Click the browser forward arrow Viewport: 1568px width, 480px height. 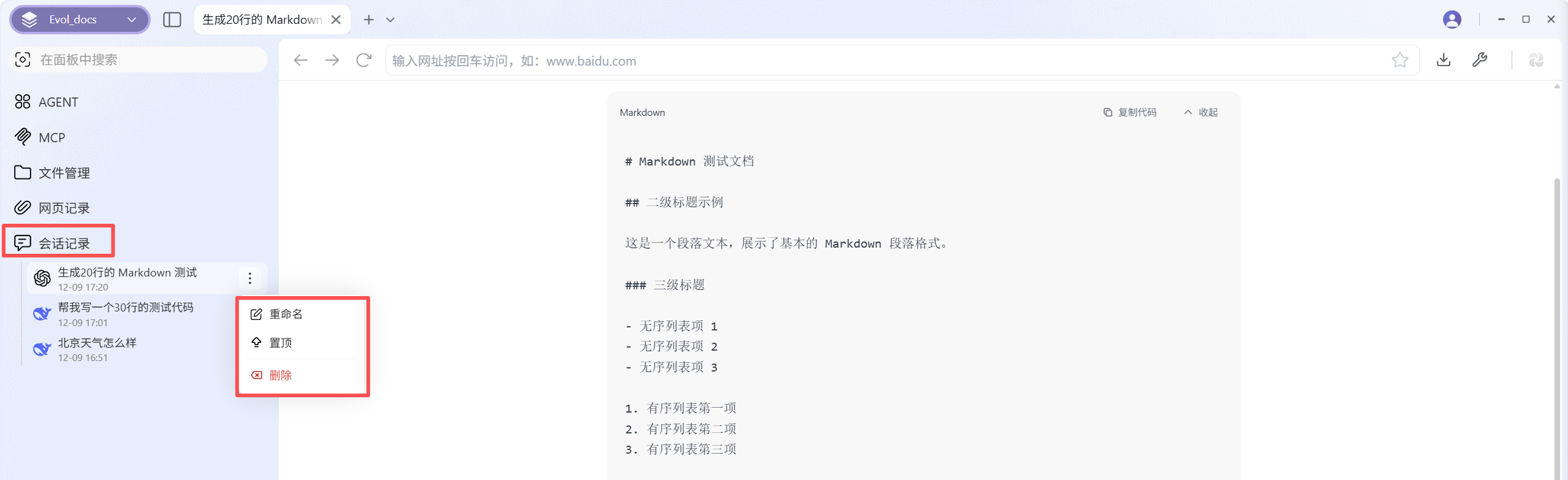click(332, 60)
